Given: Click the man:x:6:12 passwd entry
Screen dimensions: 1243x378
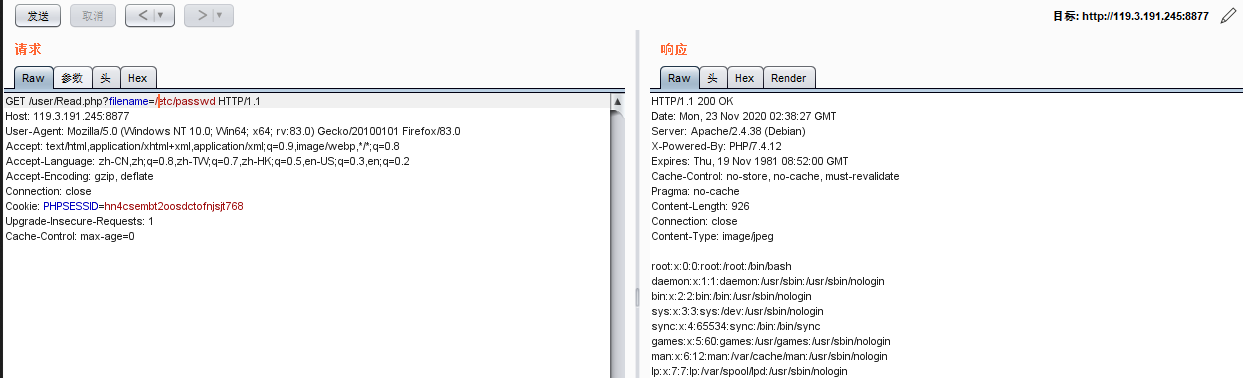Looking at the screenshot, I should click(770, 356).
